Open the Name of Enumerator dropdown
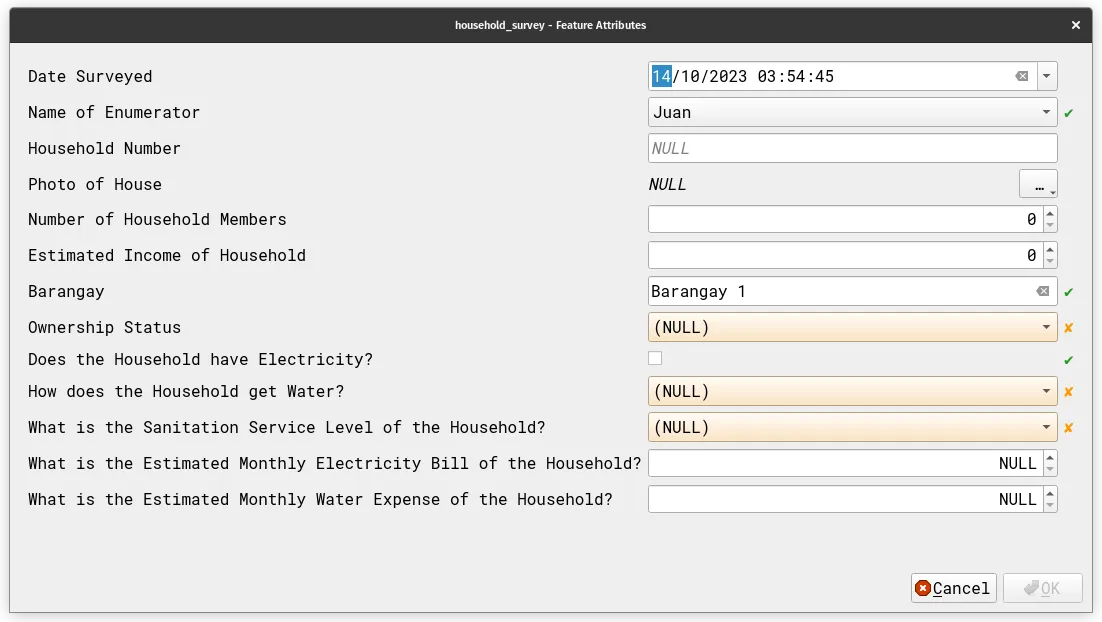 click(x=1046, y=112)
